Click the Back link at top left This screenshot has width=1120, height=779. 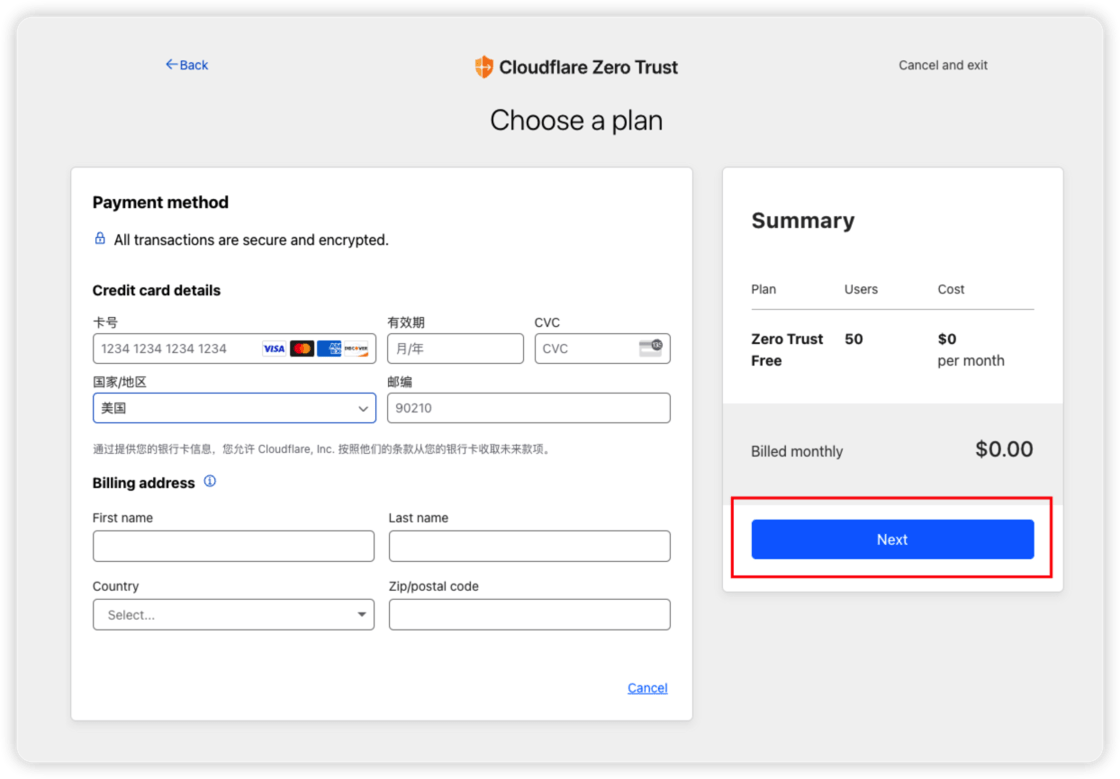tap(187, 64)
